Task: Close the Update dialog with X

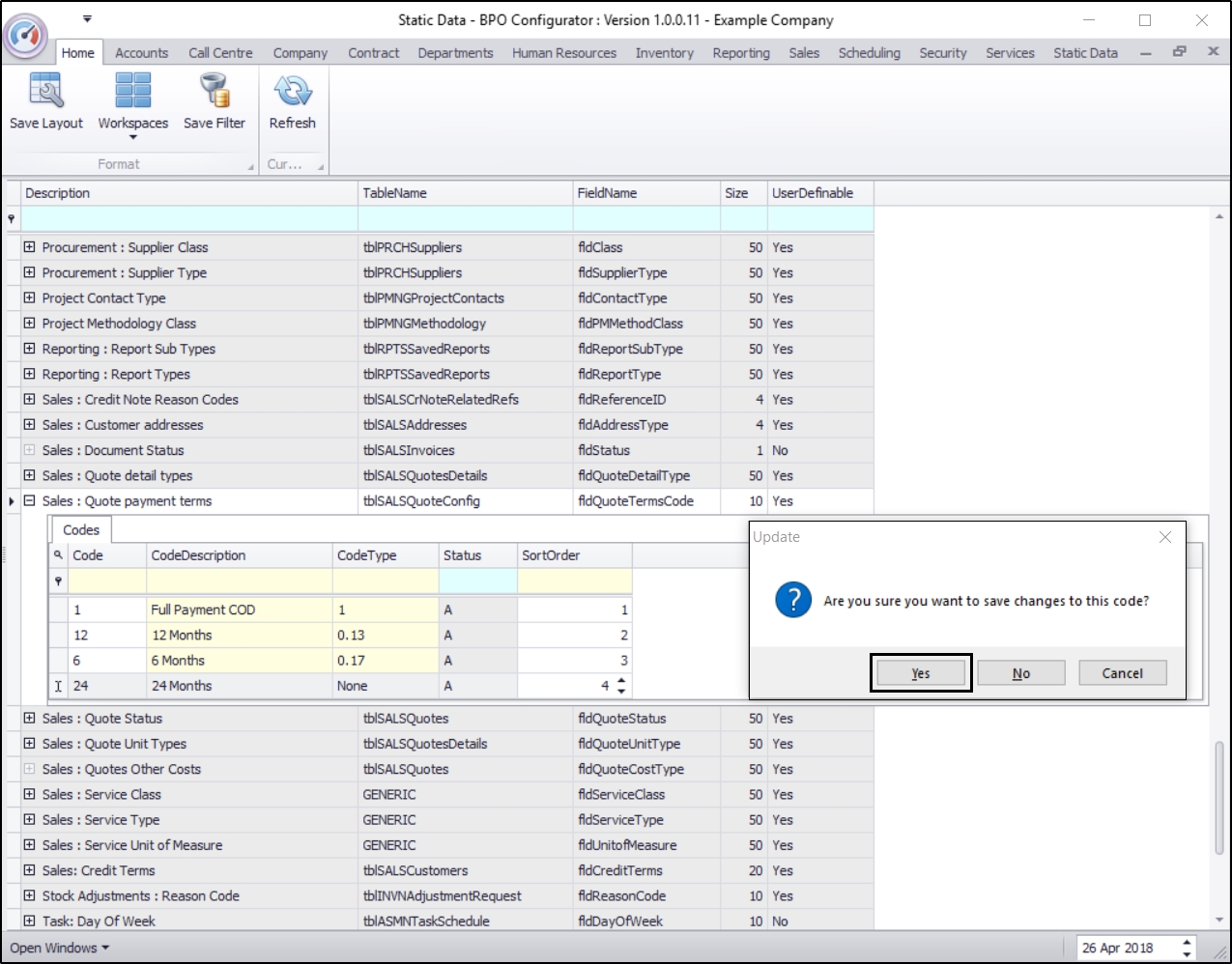Action: [x=1164, y=537]
